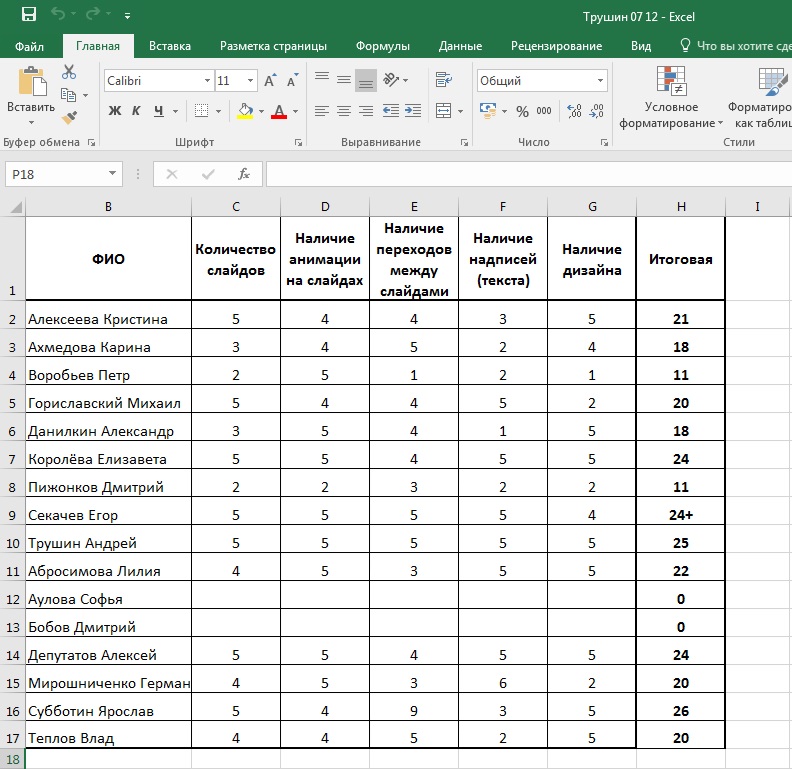The width and height of the screenshot is (792, 769).
Task: Toggle wrap text button
Action: 443,79
